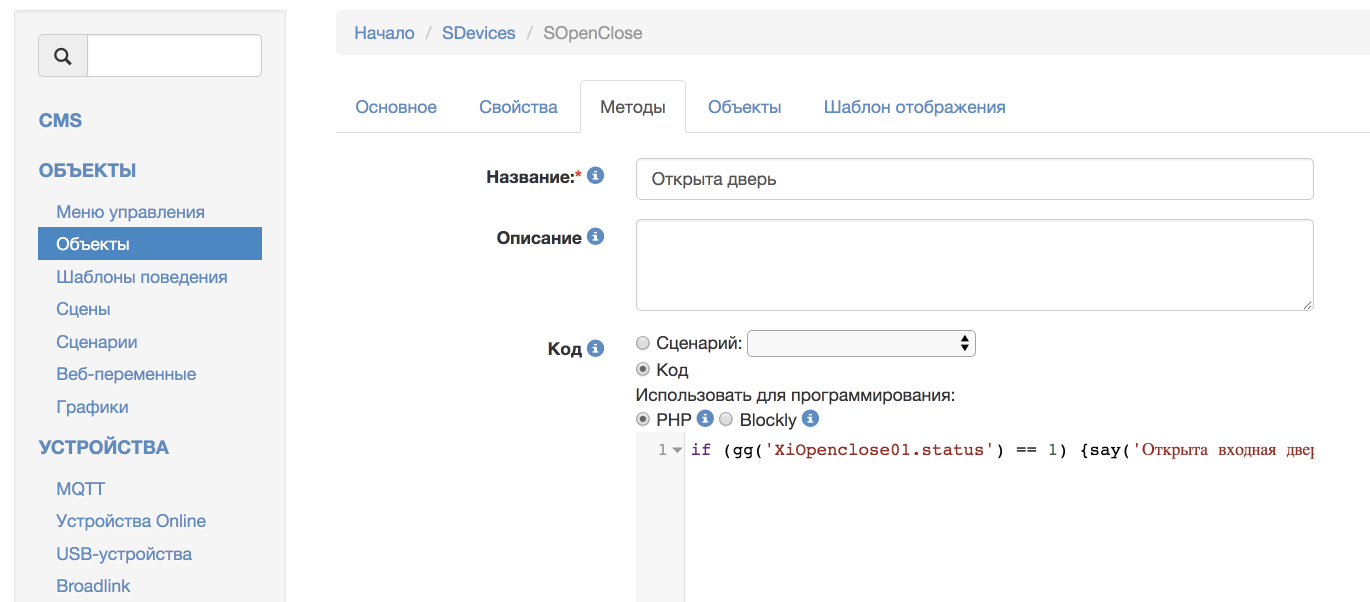Select the Код radio button
Screen dimensions: 1370x602
(643, 370)
